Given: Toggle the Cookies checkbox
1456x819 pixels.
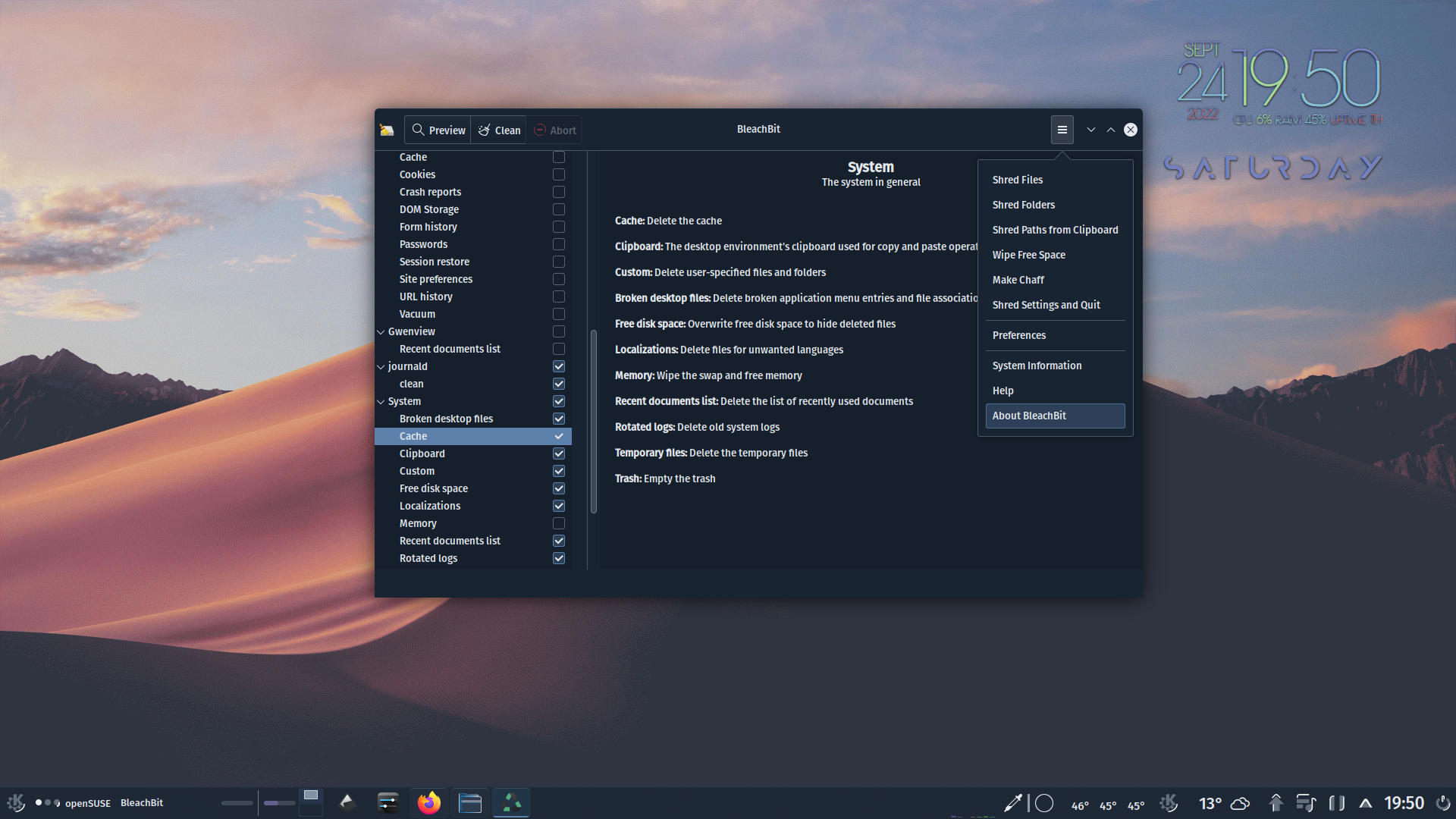Looking at the screenshot, I should (559, 174).
